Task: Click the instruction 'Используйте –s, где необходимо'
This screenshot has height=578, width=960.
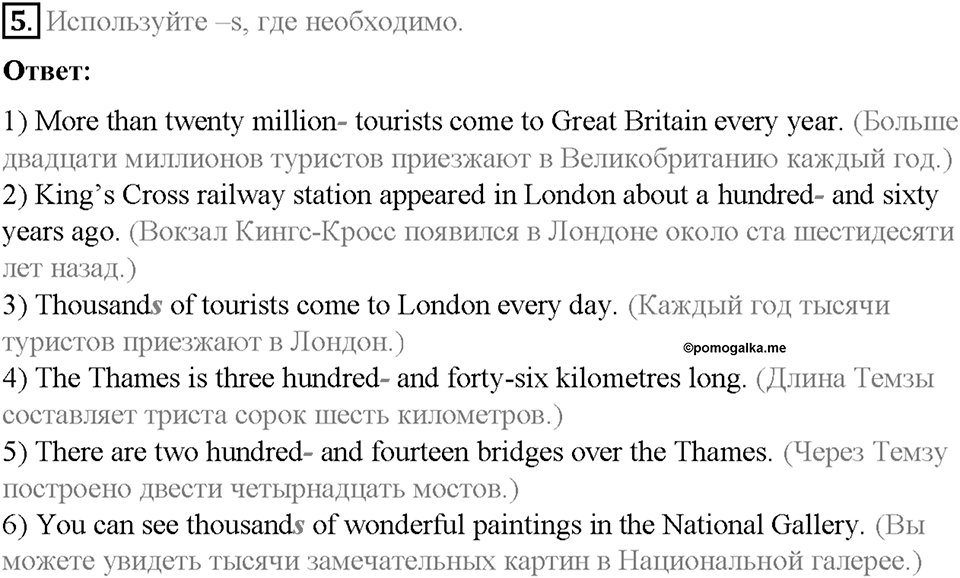Action: point(254,22)
